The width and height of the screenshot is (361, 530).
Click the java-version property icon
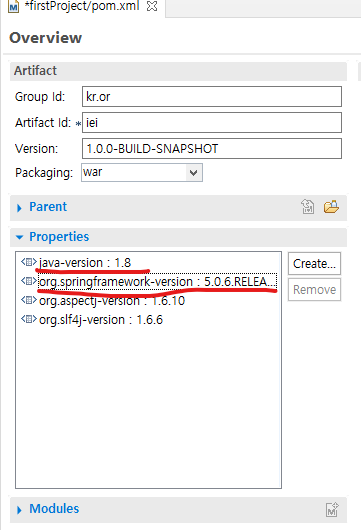tap(29, 262)
